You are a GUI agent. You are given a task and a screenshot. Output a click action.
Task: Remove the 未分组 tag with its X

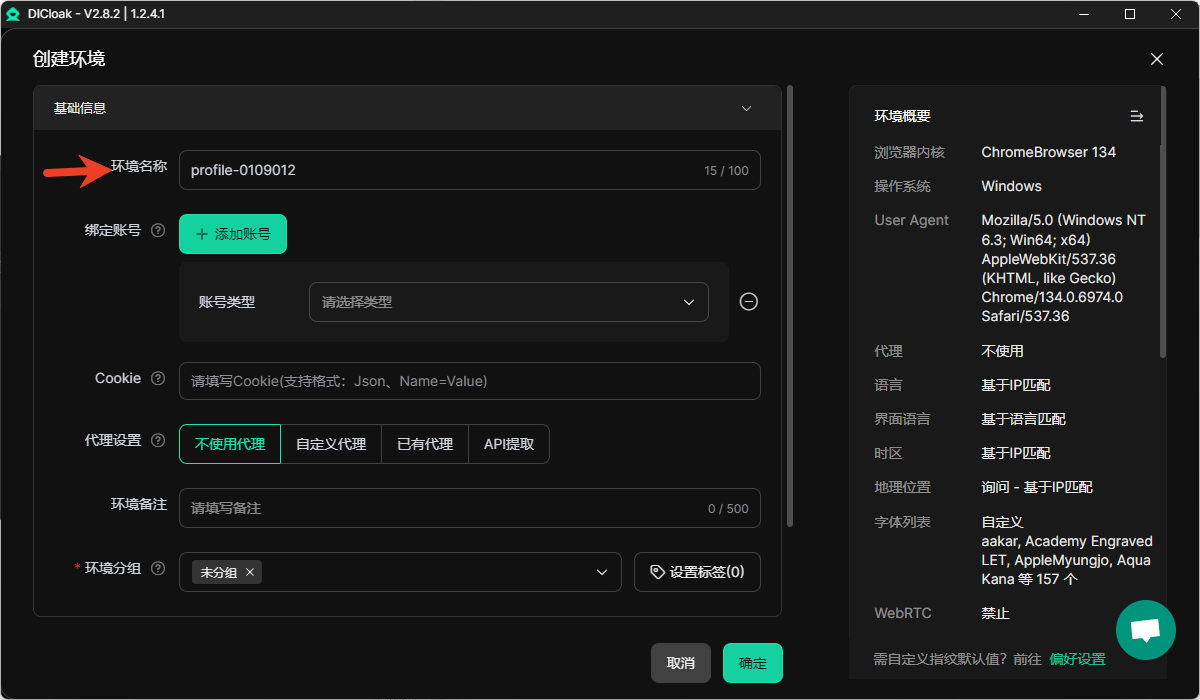tap(250, 572)
